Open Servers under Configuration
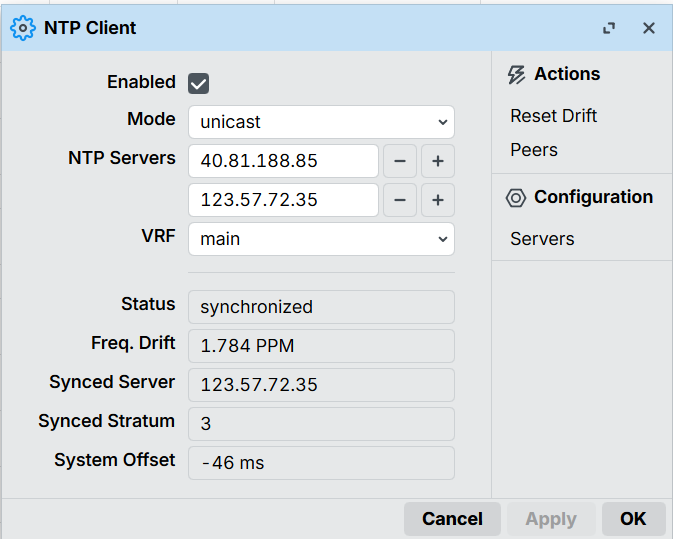 tap(542, 239)
